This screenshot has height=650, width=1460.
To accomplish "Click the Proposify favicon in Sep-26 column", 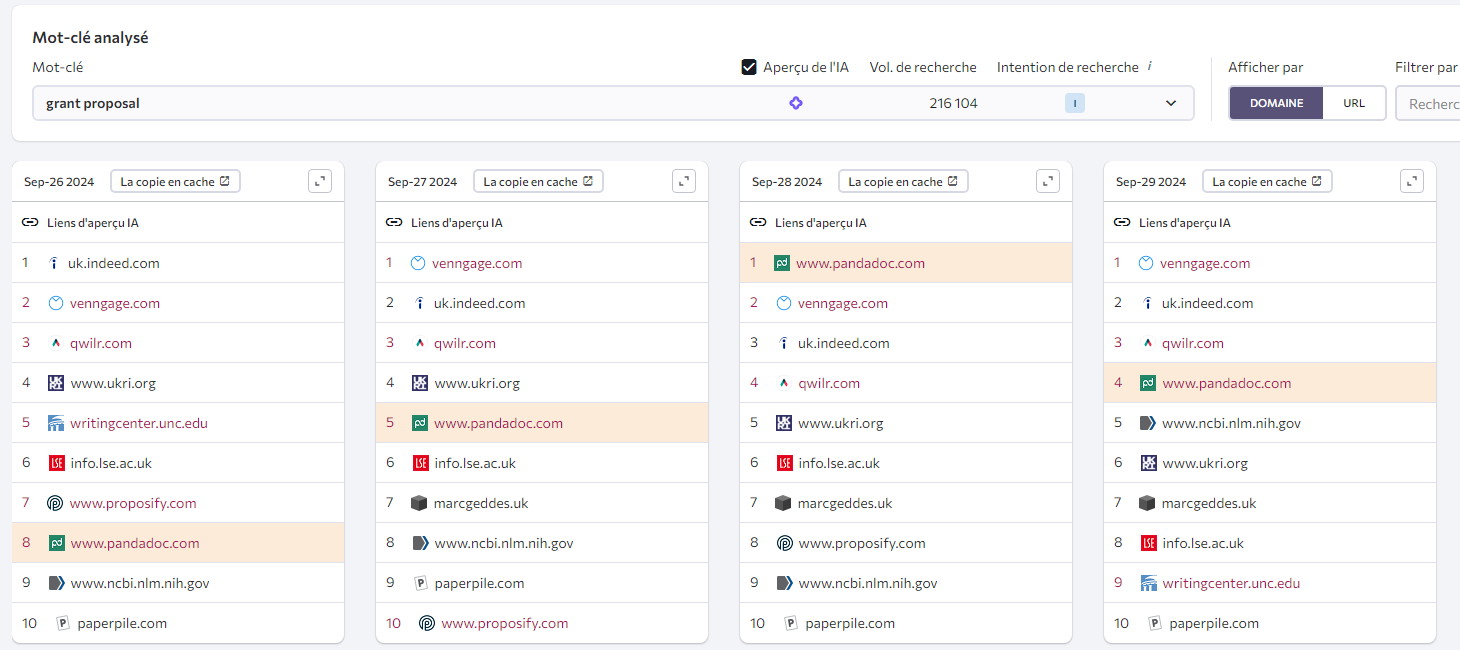I will (56, 503).
